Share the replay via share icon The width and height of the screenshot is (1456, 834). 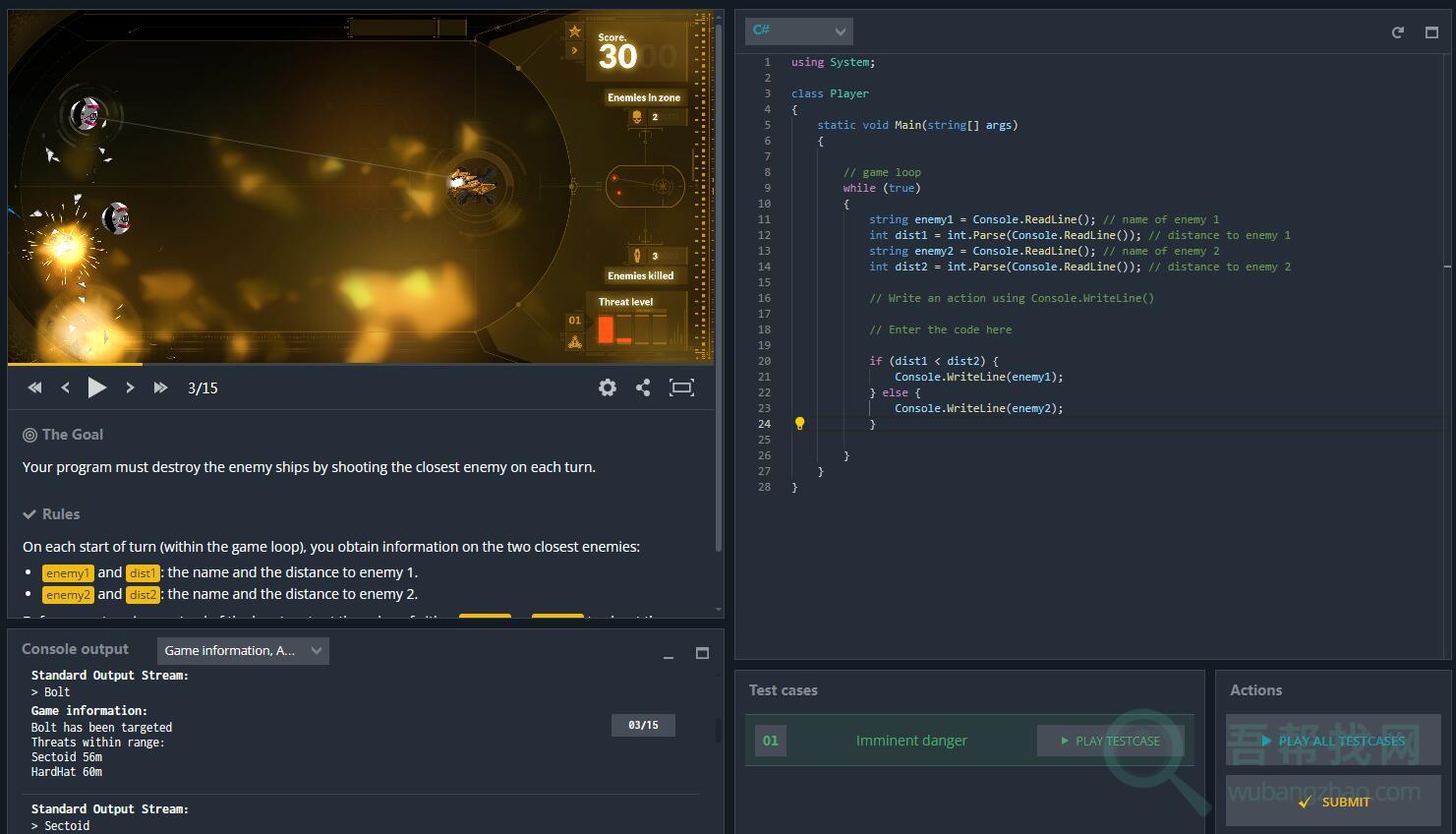[x=643, y=387]
